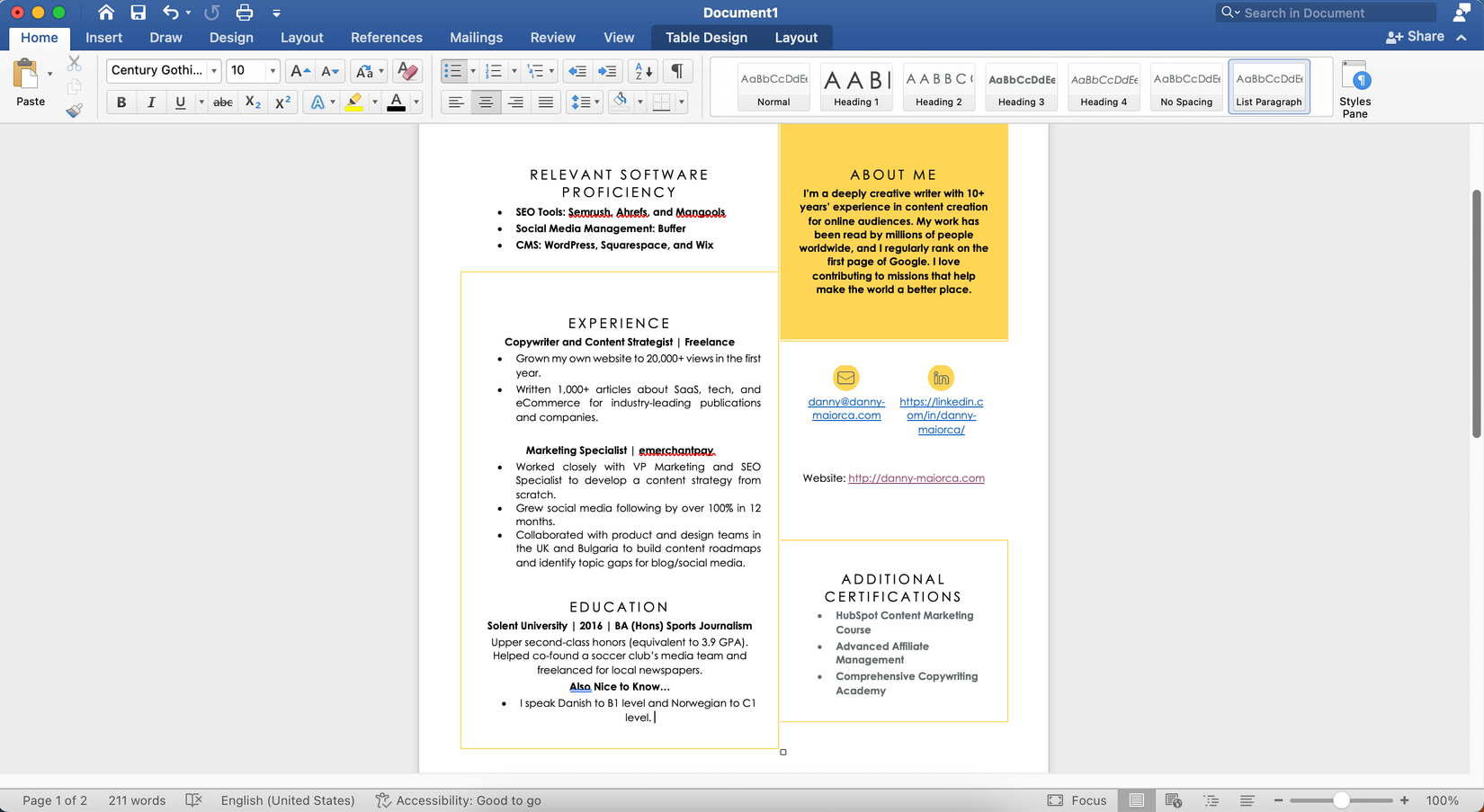Align text to the left
The image size is (1484, 812).
pos(456,103)
